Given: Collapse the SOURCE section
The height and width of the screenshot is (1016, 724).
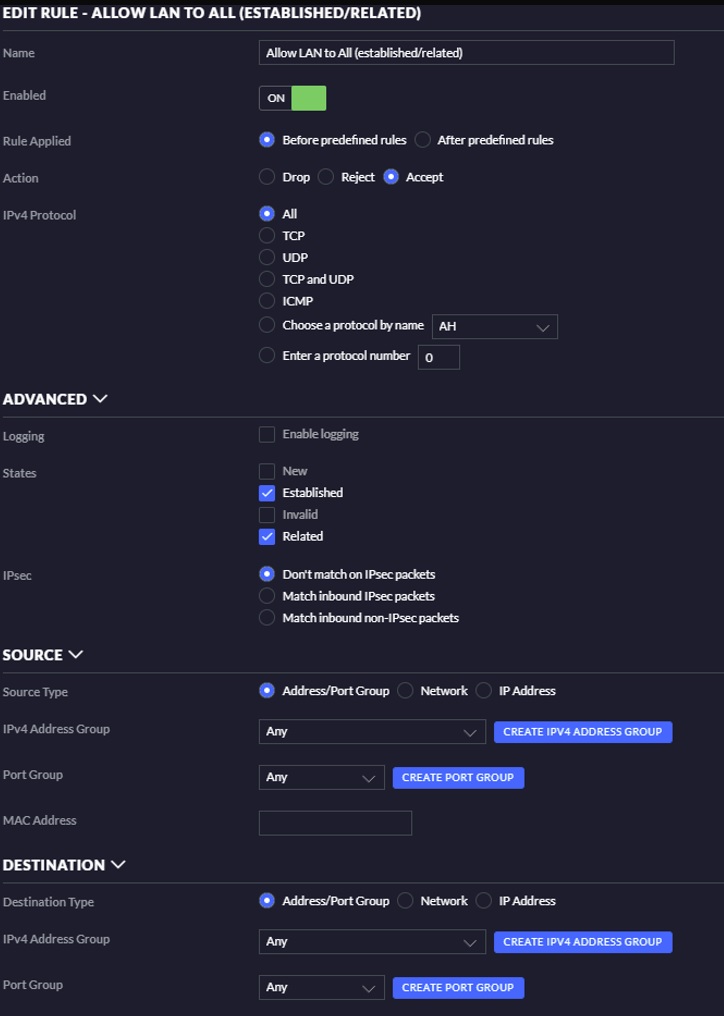Looking at the screenshot, I should click(x=75, y=654).
